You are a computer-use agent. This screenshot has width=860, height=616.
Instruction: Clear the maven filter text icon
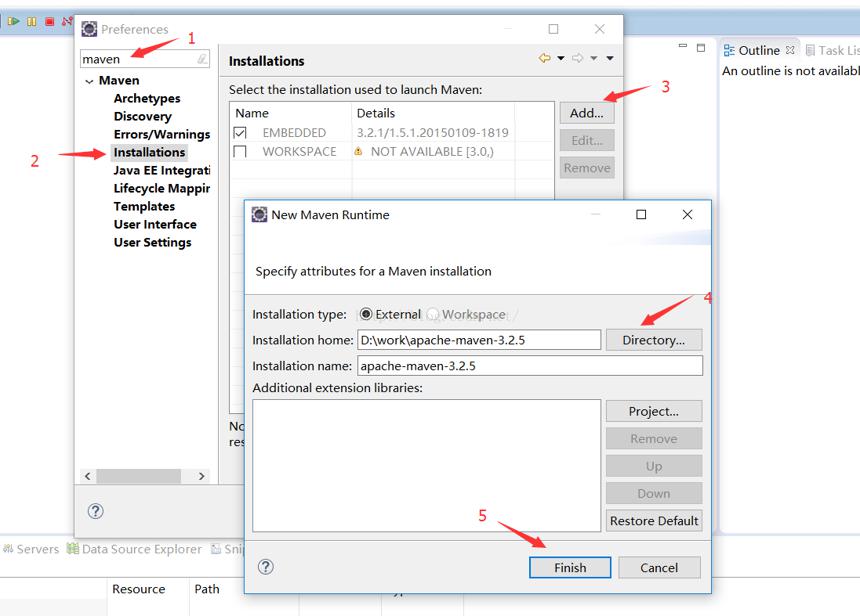click(202, 59)
